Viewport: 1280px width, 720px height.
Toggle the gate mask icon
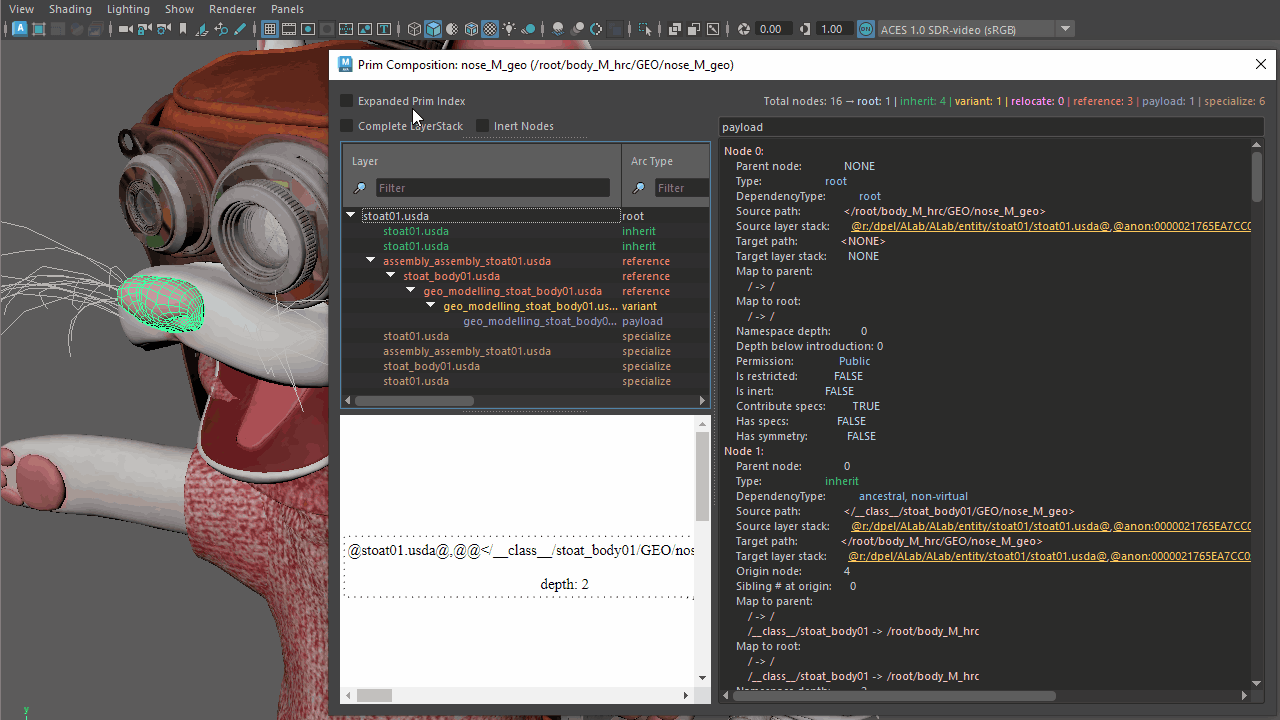pos(326,29)
